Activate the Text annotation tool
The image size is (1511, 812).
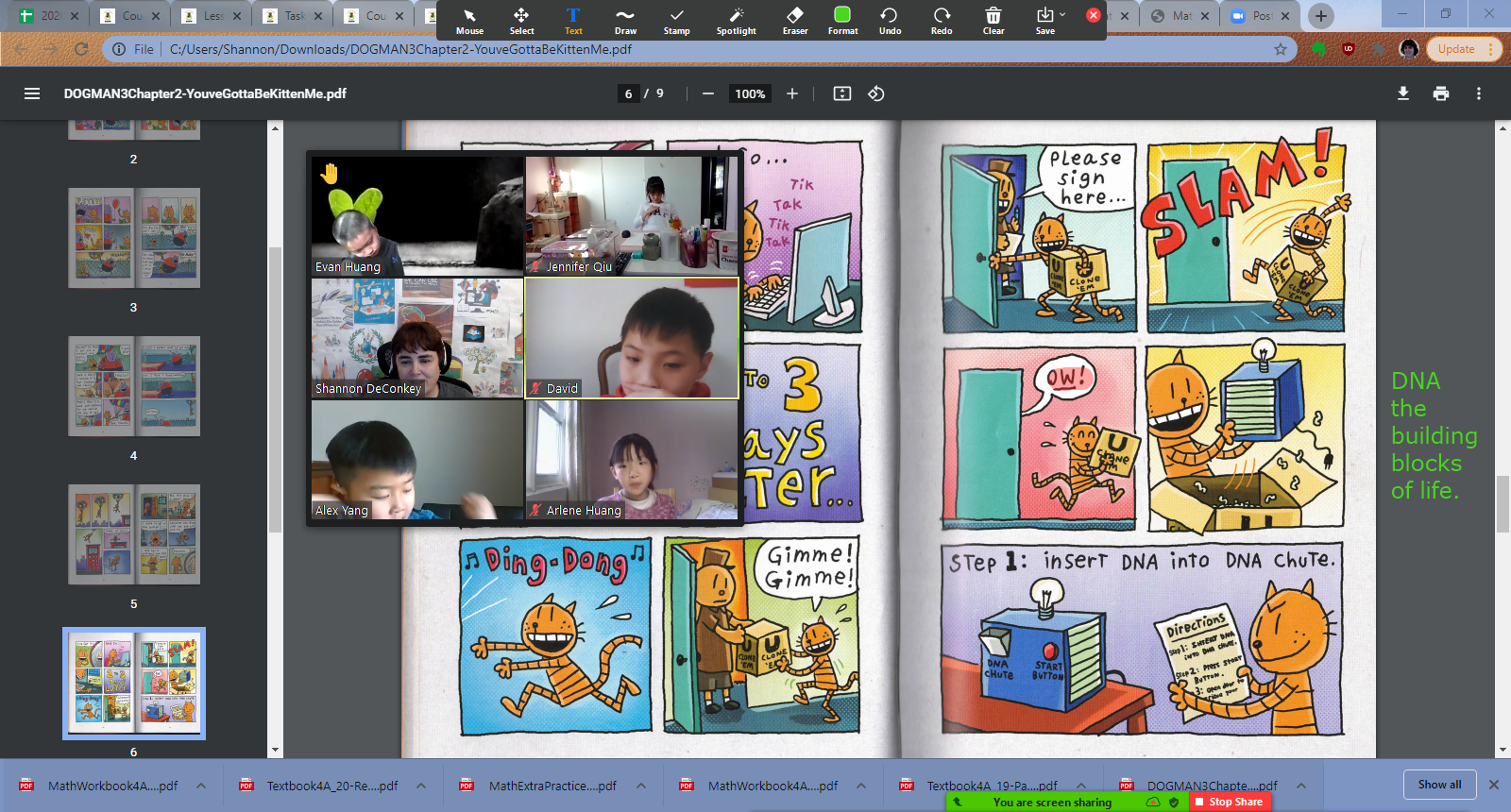[x=573, y=21]
